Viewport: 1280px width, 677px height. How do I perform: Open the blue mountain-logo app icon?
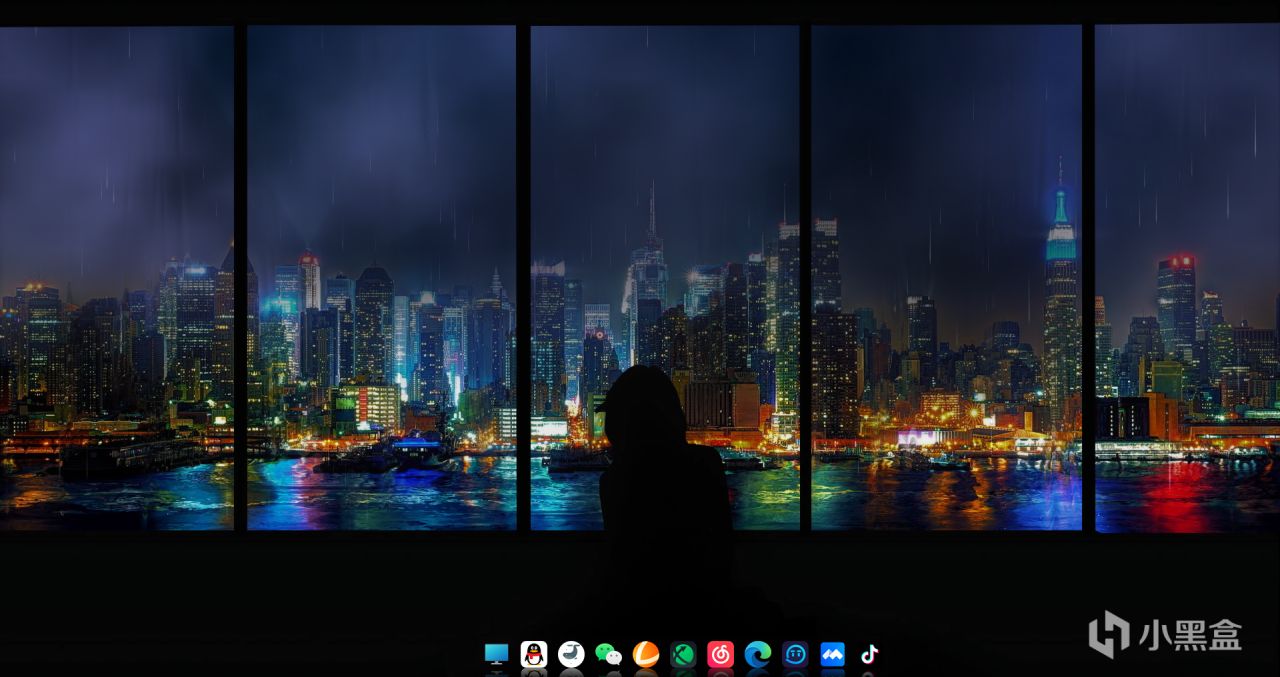(832, 654)
